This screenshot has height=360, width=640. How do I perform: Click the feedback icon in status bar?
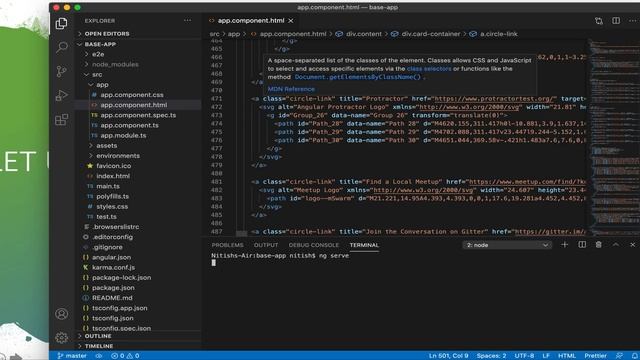pyautogui.click(x=619, y=356)
